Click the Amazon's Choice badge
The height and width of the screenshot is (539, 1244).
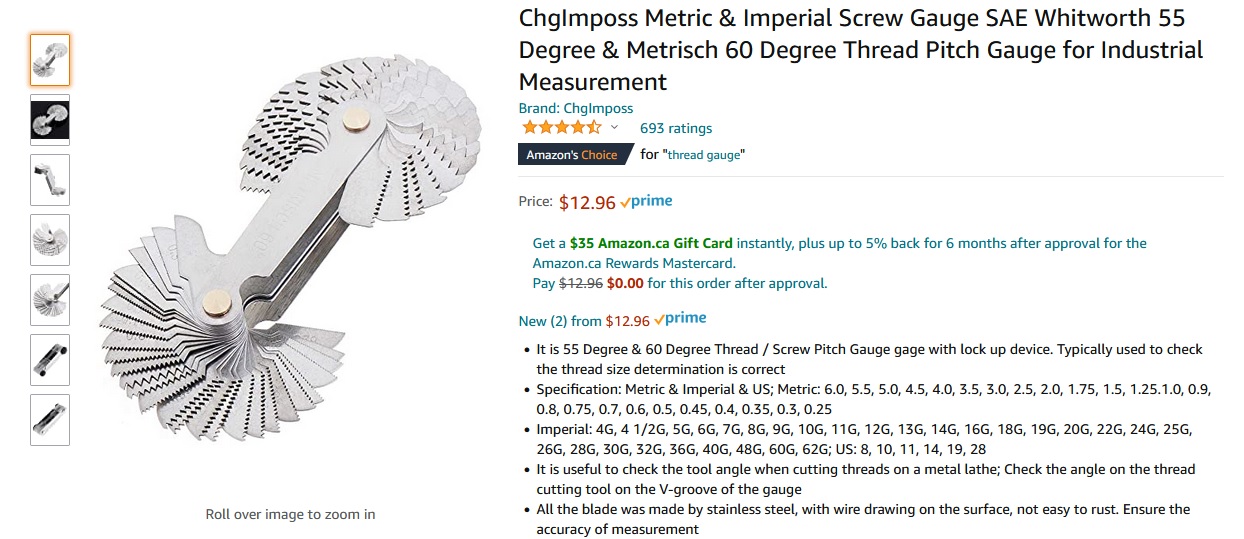pyautogui.click(x=574, y=155)
